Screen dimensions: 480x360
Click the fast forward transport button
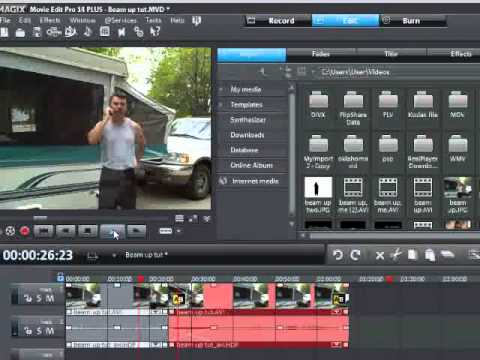[137, 231]
